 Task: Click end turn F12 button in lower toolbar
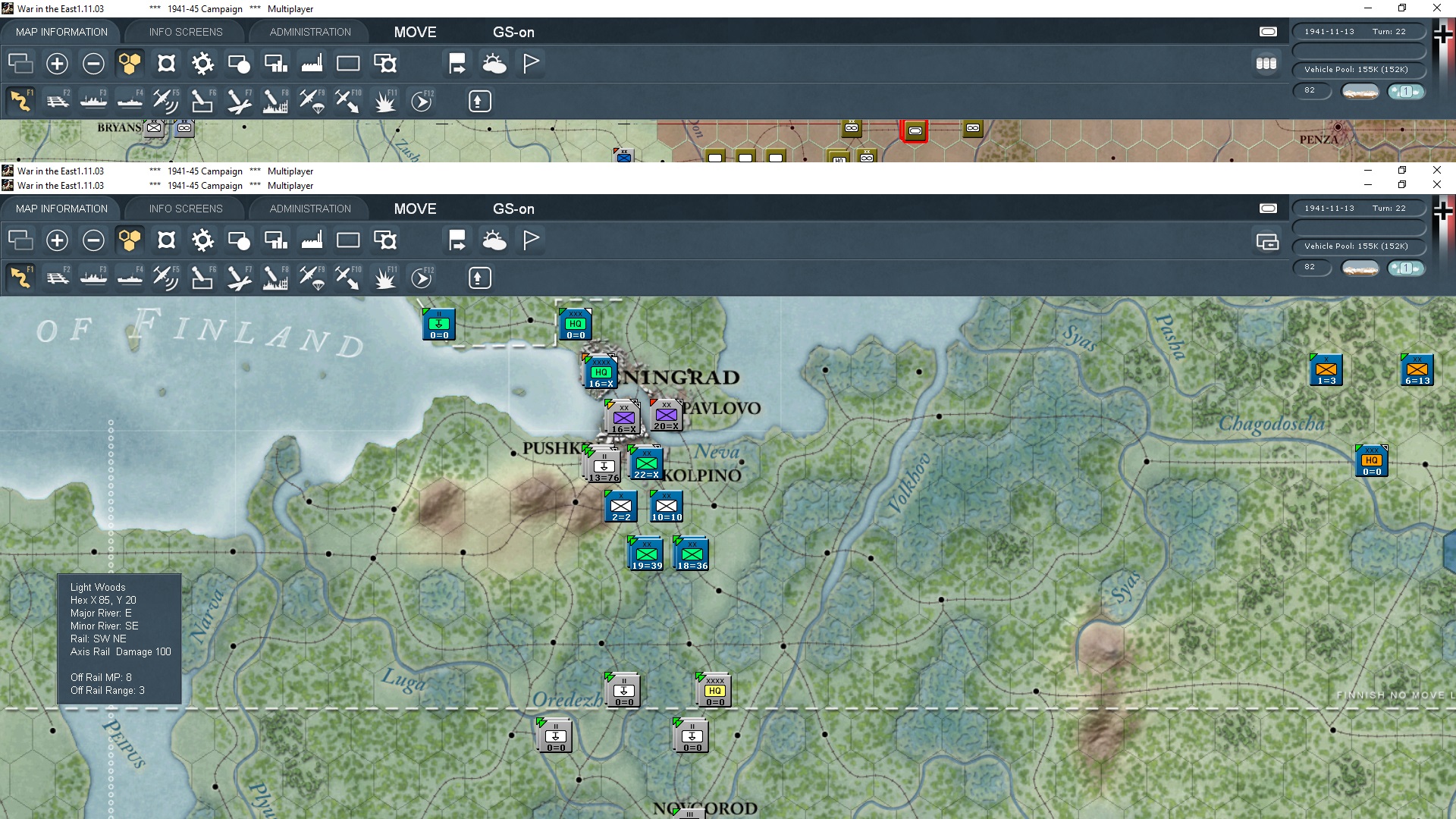(x=422, y=278)
